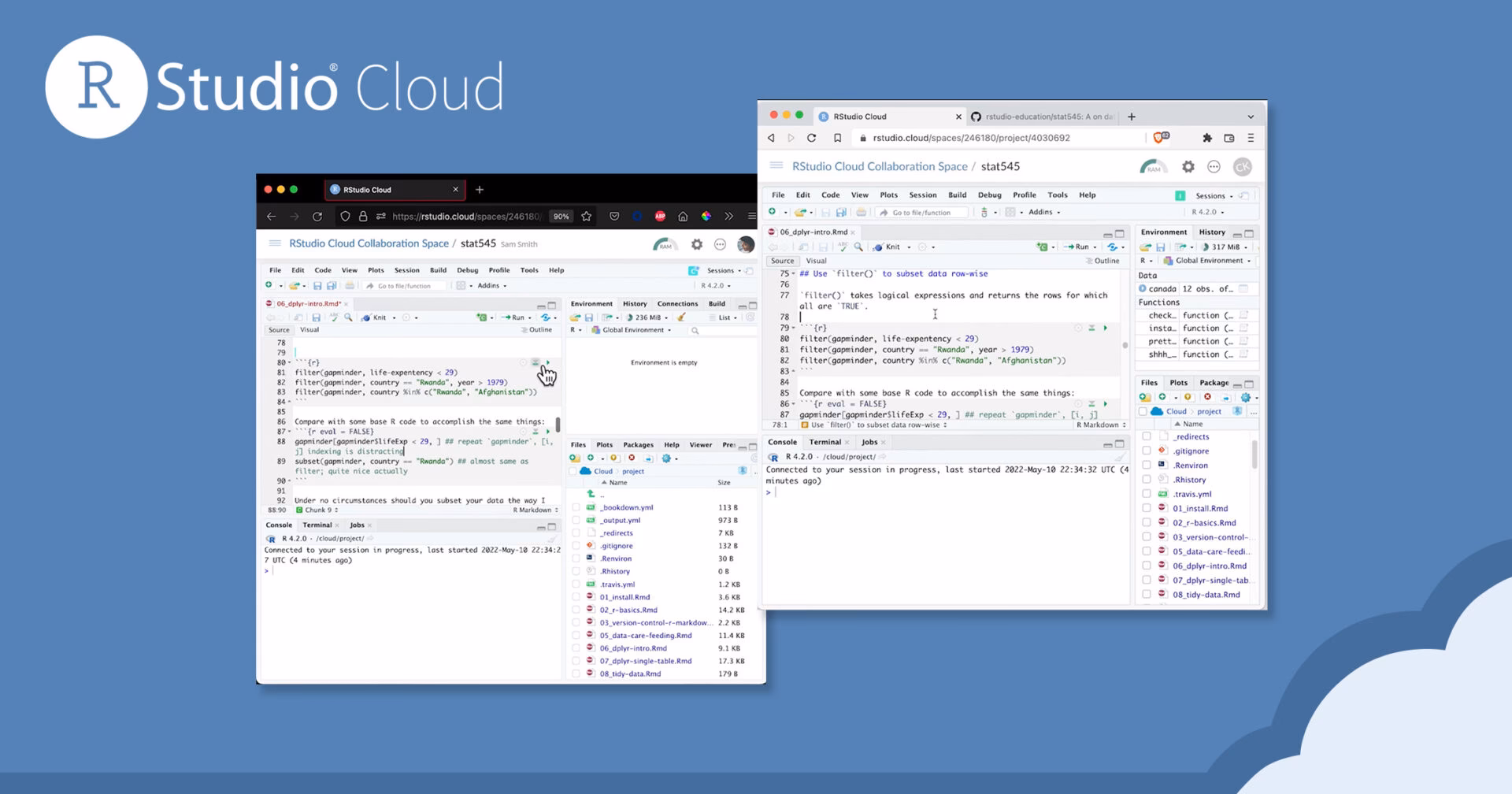Check the checkbox next to 06_dplyr-intro.Rmd
The image size is (1512, 794).
tap(1147, 566)
